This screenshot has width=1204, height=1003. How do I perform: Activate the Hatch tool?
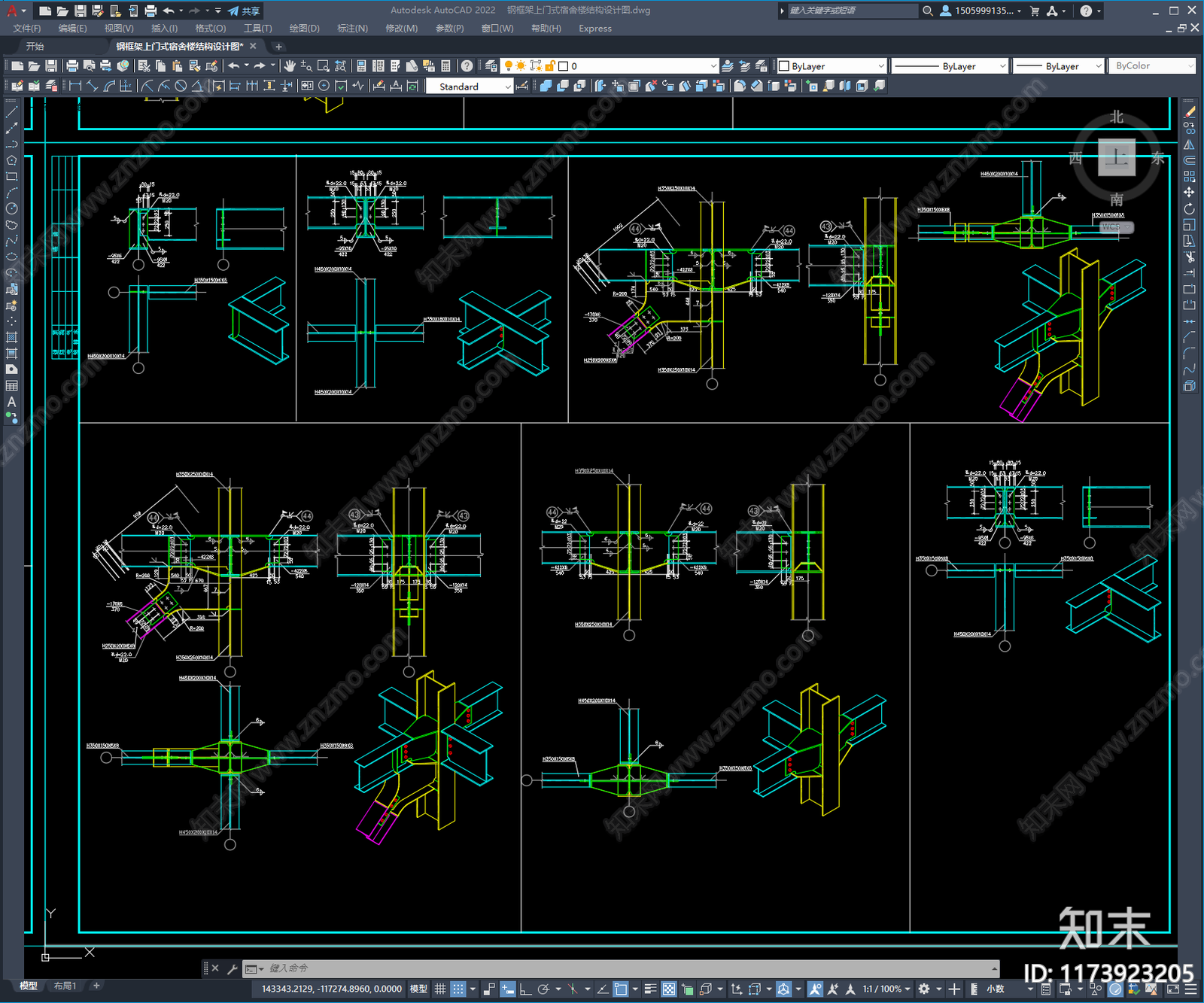tap(11, 337)
